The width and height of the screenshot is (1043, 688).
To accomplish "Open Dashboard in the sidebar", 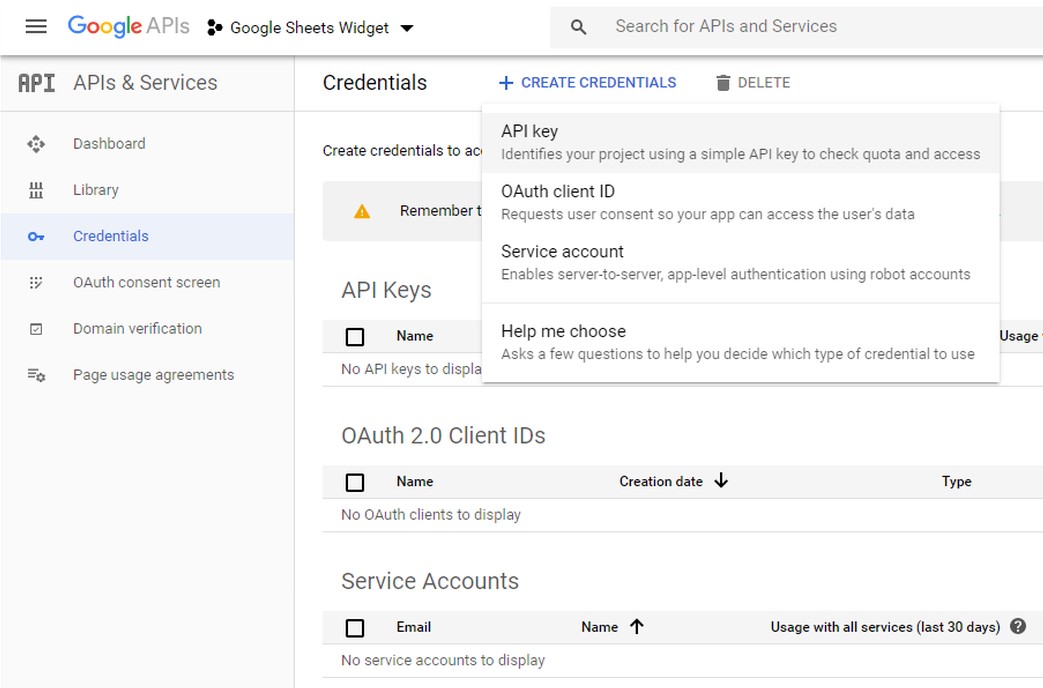I will point(109,144).
